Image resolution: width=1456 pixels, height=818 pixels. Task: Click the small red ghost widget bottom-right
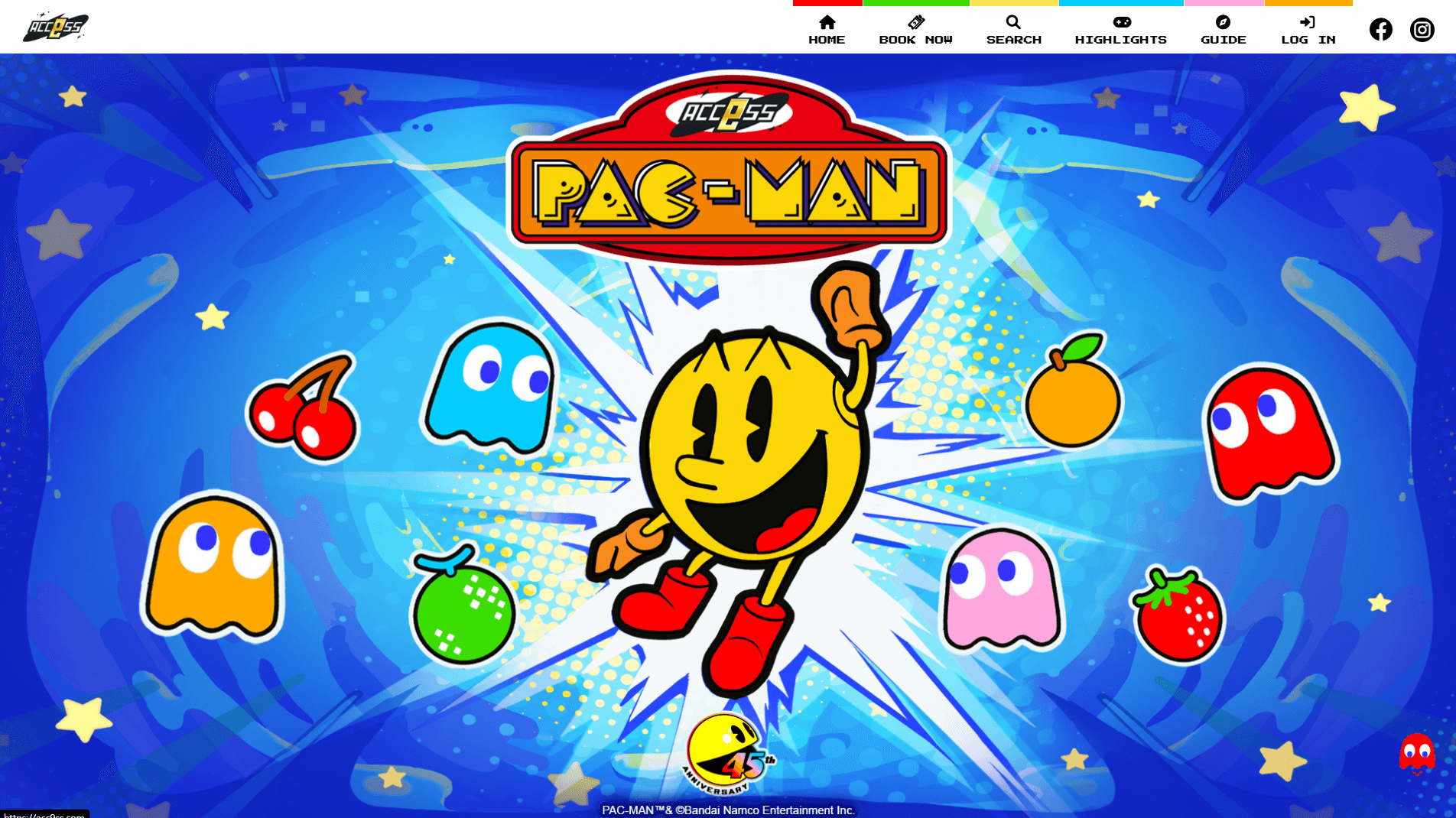pyautogui.click(x=1416, y=754)
